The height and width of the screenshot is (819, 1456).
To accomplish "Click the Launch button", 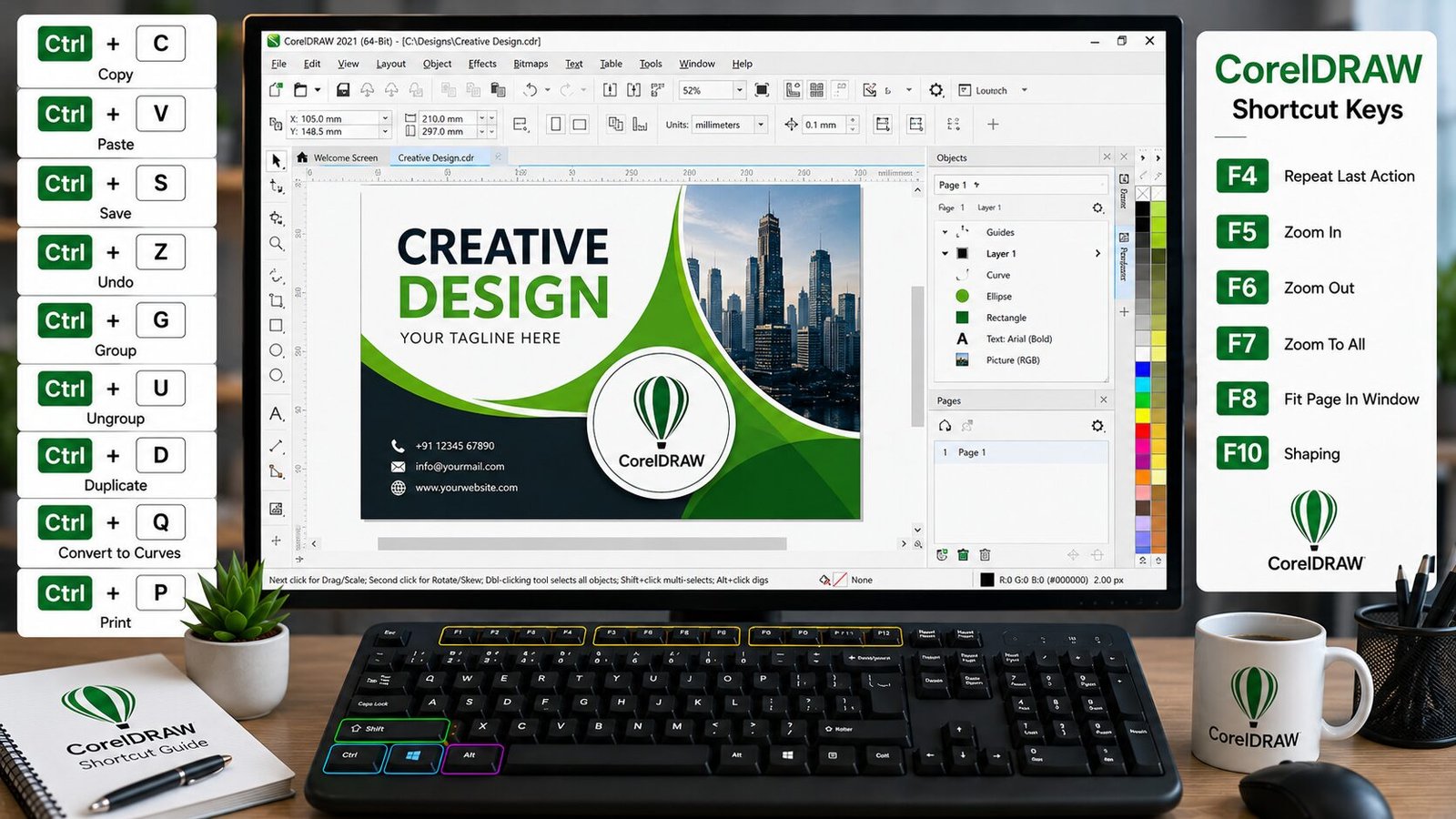I will [x=983, y=90].
